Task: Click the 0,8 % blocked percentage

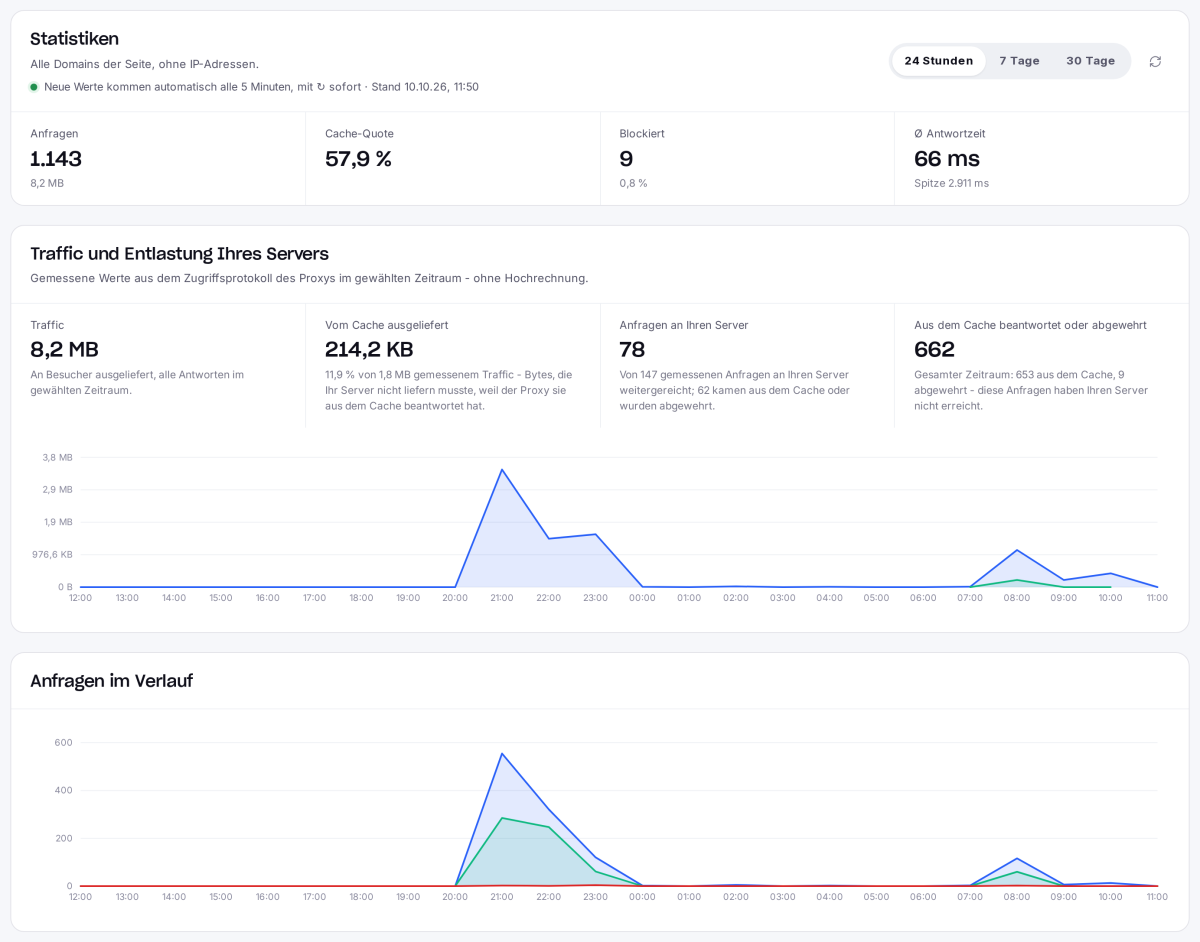Action: pyautogui.click(x=633, y=183)
